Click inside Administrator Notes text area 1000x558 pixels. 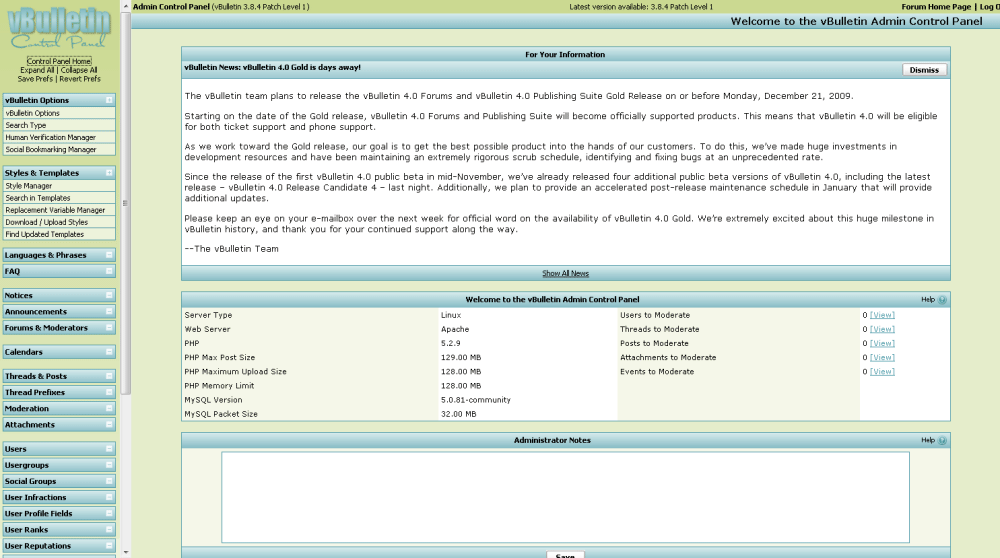565,498
